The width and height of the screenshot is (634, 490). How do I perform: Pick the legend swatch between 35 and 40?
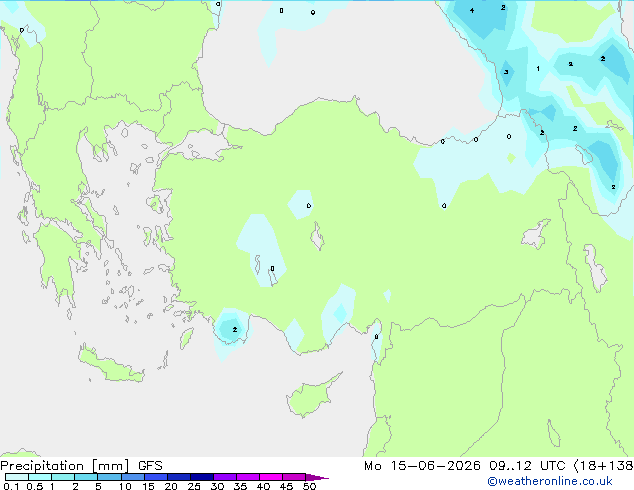click(x=248, y=477)
